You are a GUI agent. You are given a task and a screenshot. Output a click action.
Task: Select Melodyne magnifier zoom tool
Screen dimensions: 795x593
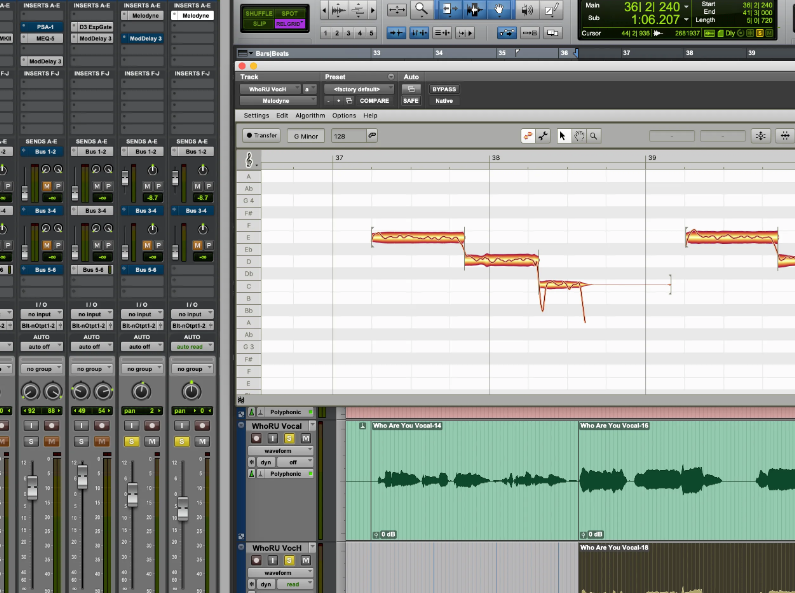tap(593, 136)
